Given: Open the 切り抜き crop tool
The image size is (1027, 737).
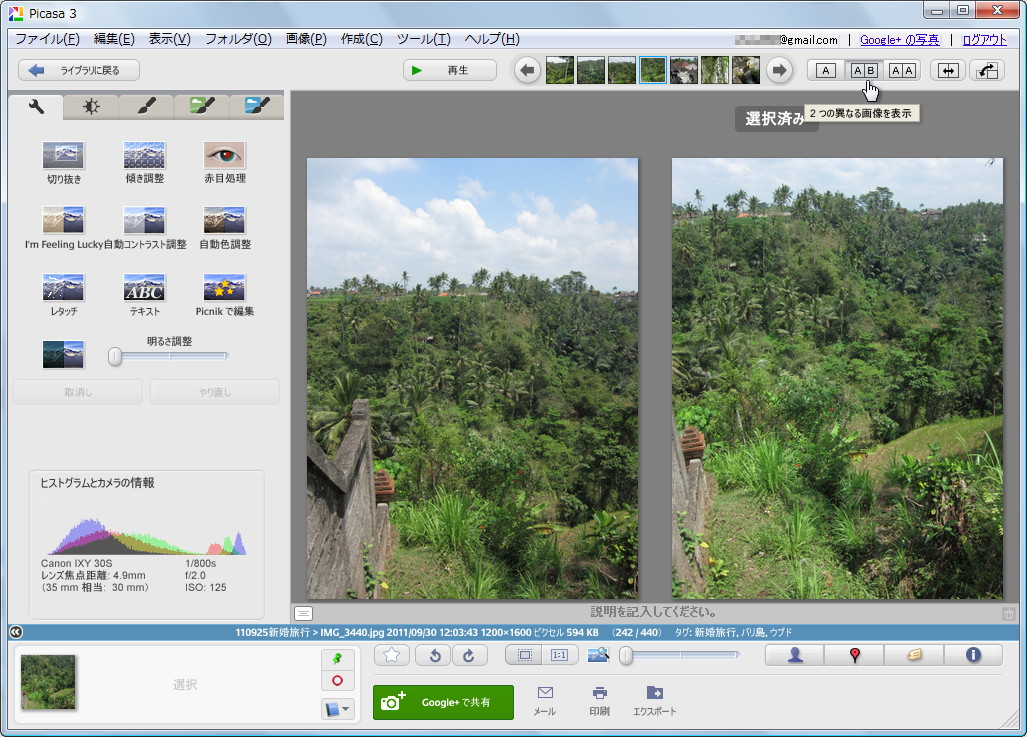Looking at the screenshot, I should [64, 162].
